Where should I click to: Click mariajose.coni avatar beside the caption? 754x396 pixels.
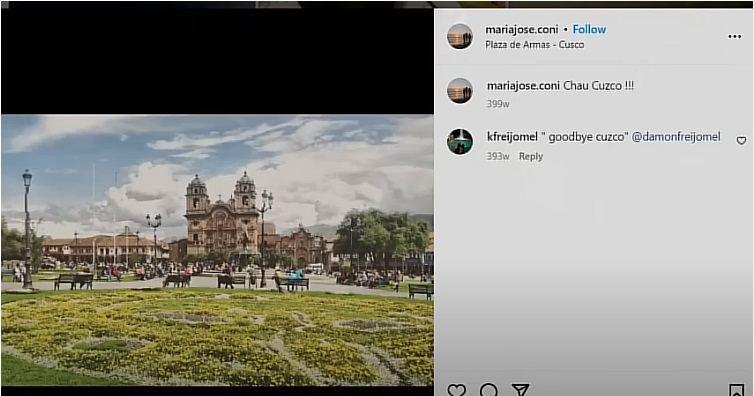click(x=460, y=91)
